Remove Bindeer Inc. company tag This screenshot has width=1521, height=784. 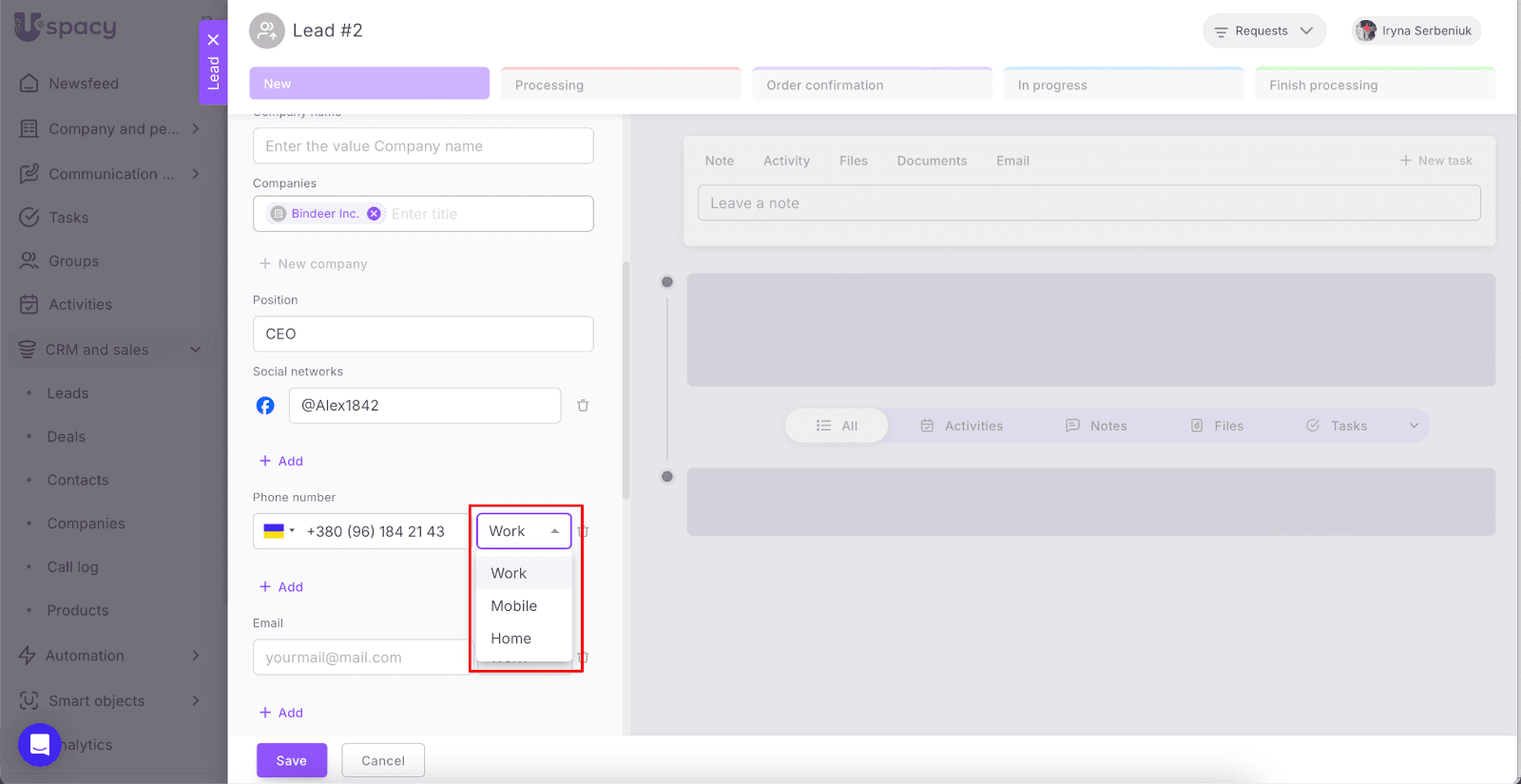pos(375,214)
